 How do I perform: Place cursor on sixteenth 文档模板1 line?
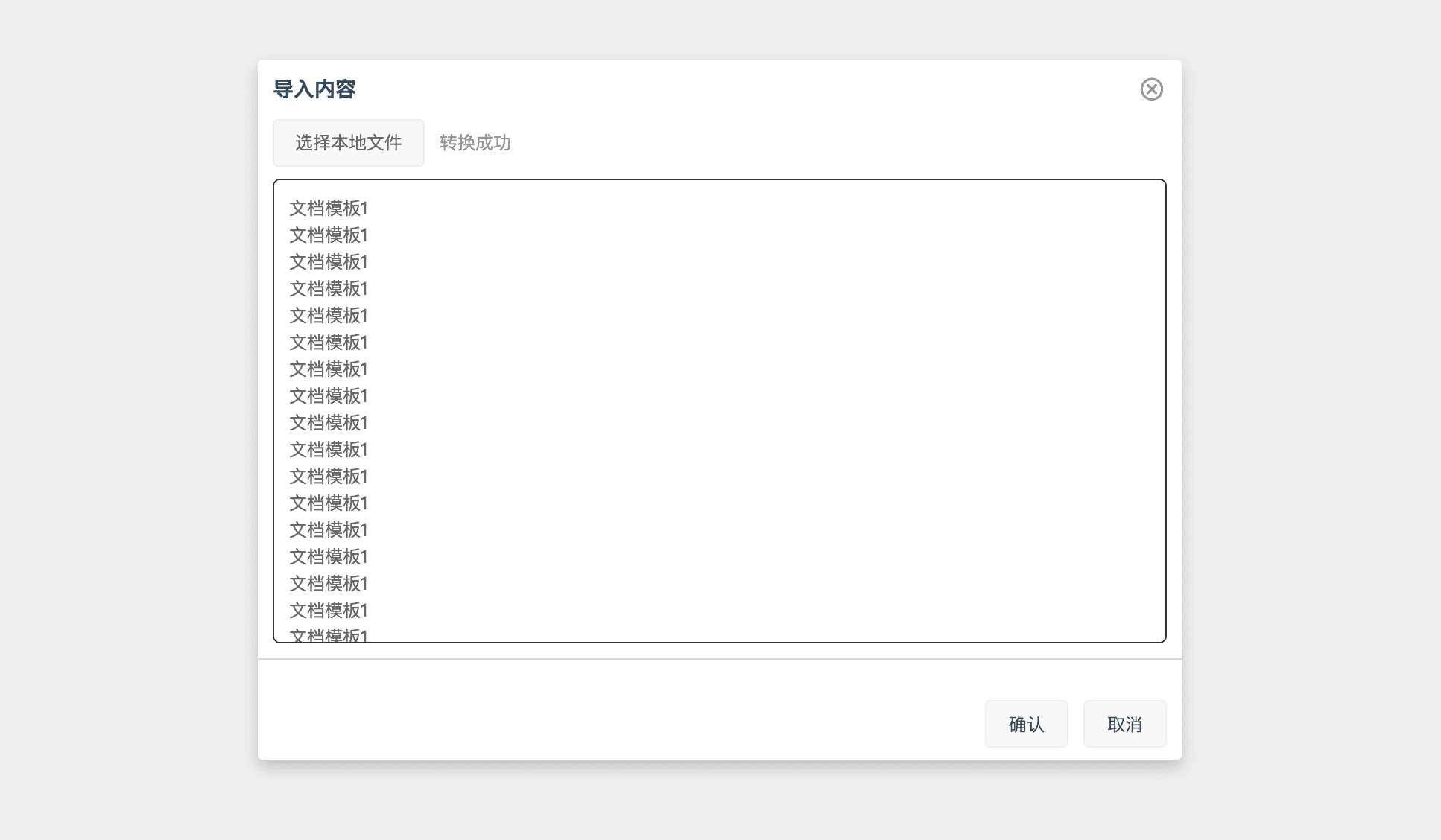click(x=329, y=611)
